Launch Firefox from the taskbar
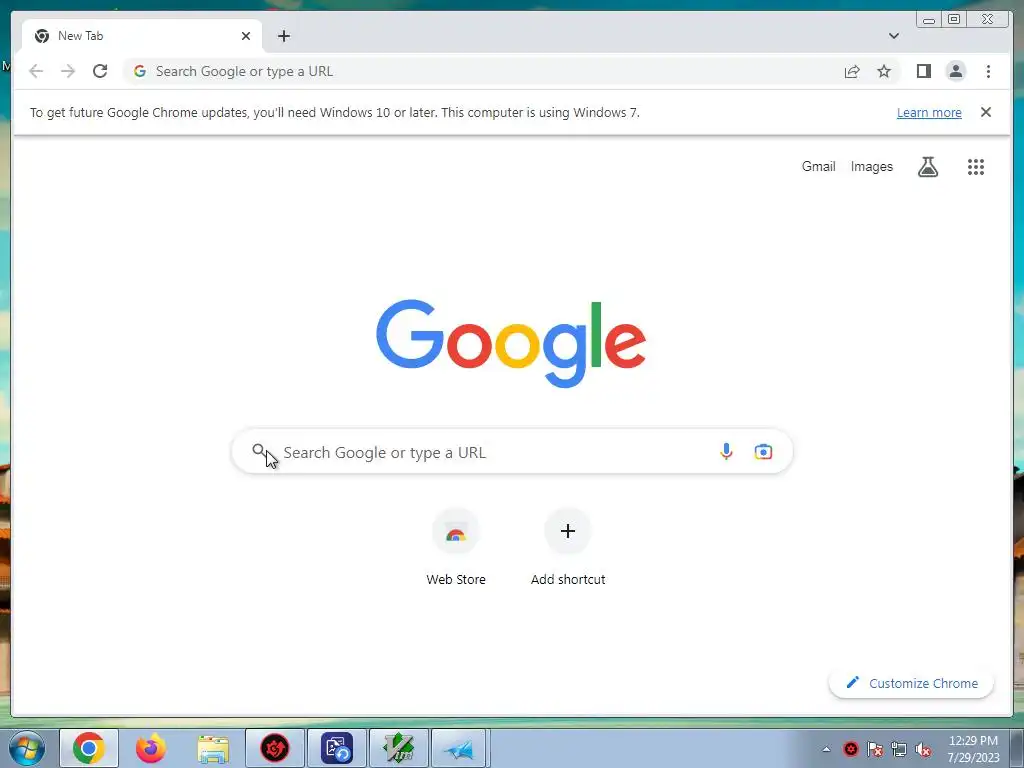This screenshot has height=768, width=1024. 151,748
